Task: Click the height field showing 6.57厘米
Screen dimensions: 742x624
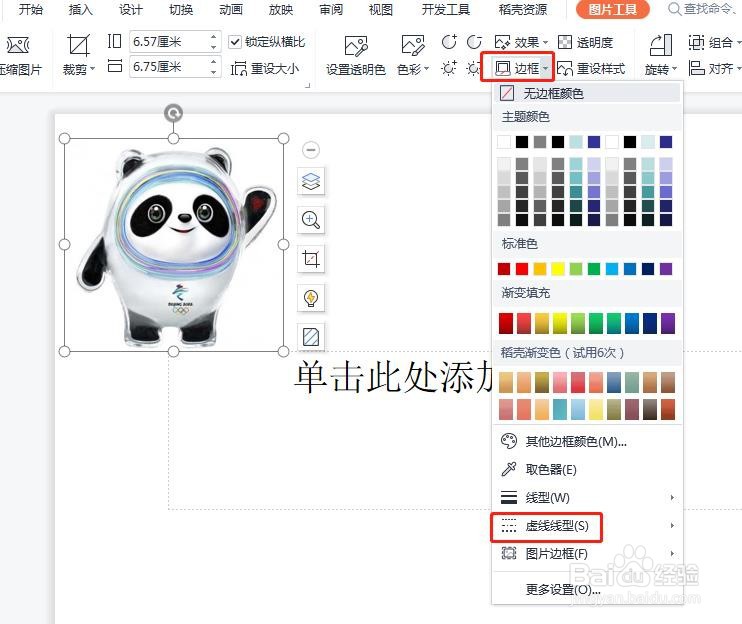Action: click(168, 42)
